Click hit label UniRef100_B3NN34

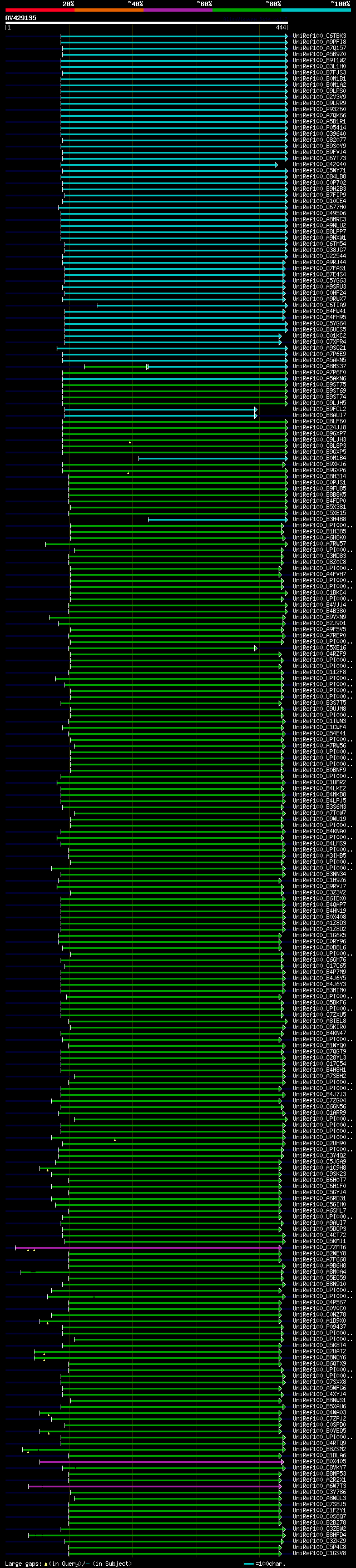click(319, 875)
